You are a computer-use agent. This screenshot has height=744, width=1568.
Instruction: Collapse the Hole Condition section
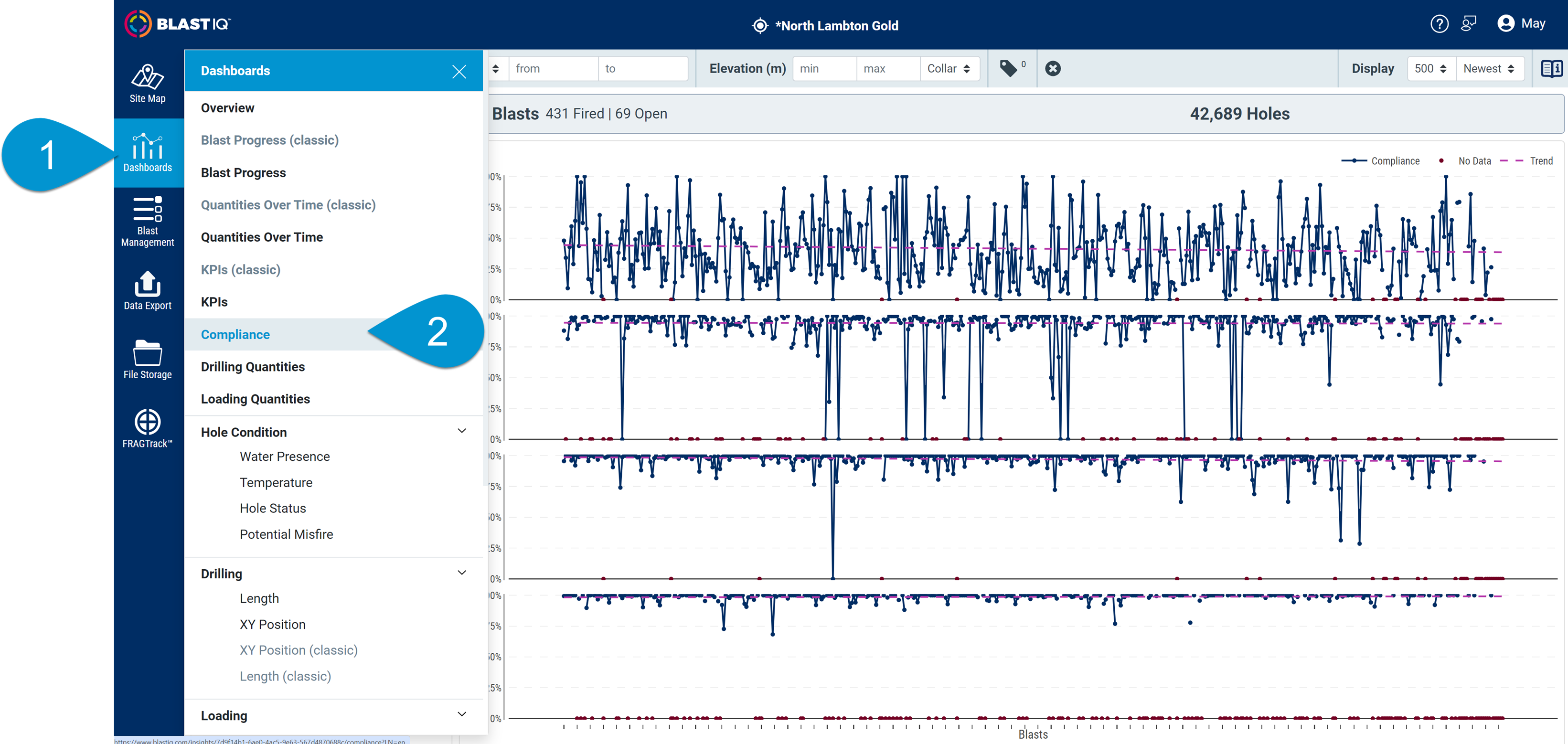462,431
